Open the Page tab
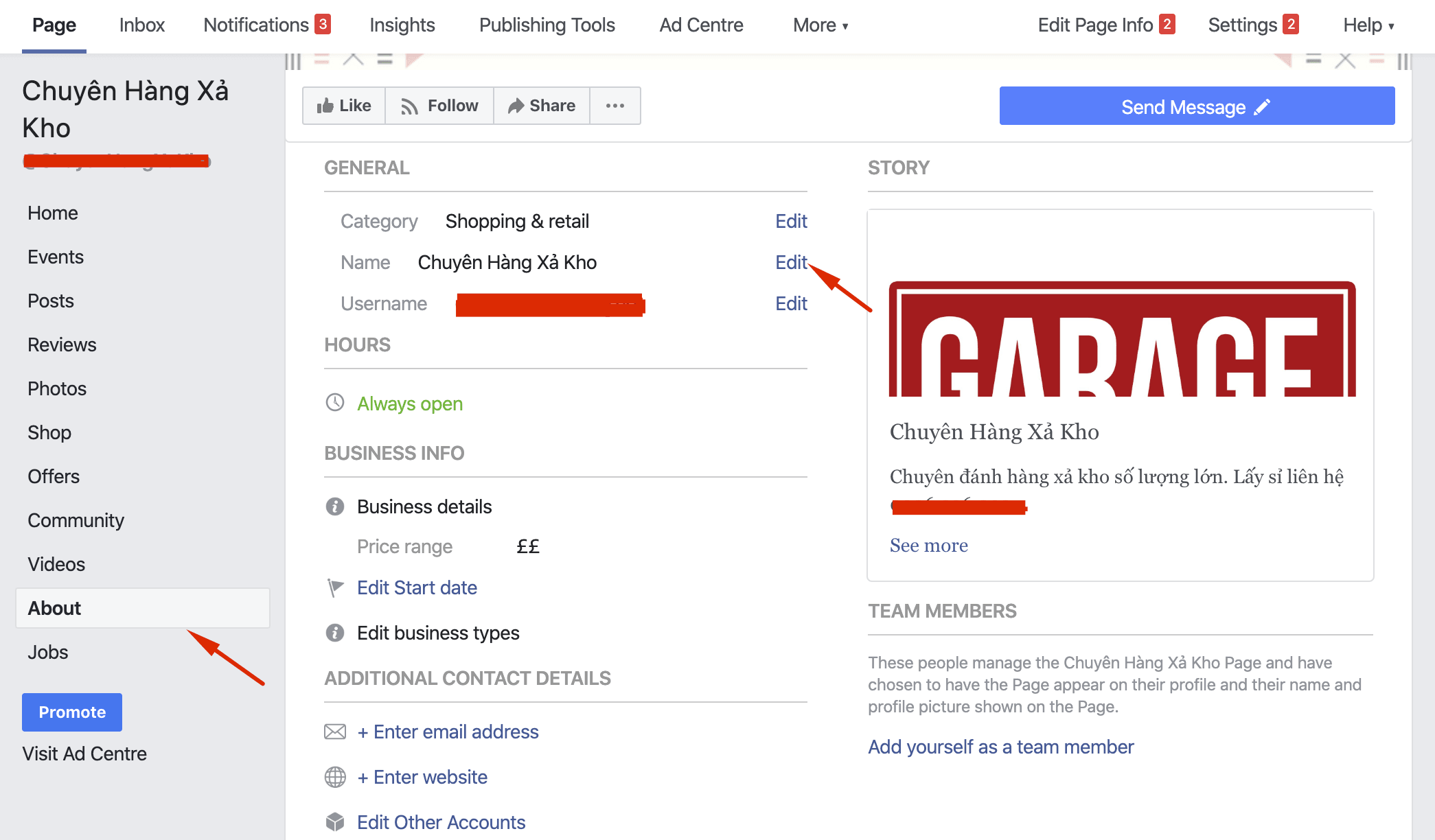This screenshot has height=840, width=1435. point(54,25)
